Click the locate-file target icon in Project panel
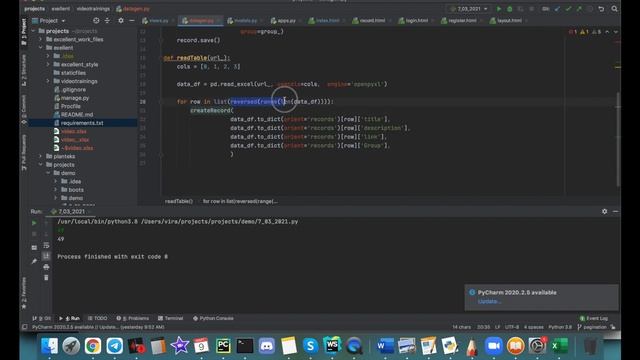This screenshot has height=360, width=640. click(x=96, y=20)
